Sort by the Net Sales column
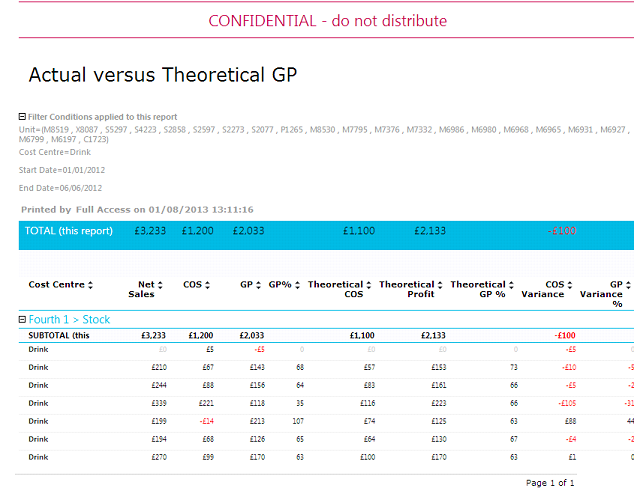The width and height of the screenshot is (634, 500). (160, 285)
